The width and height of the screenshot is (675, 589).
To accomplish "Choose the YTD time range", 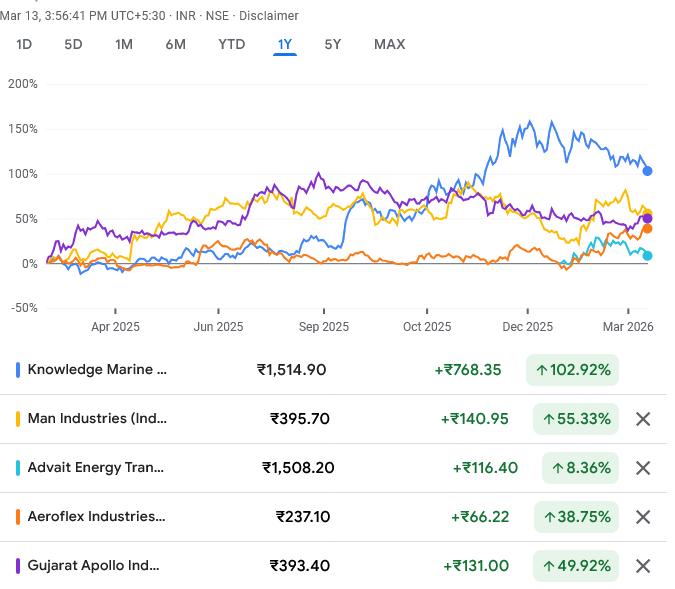I will coord(232,44).
